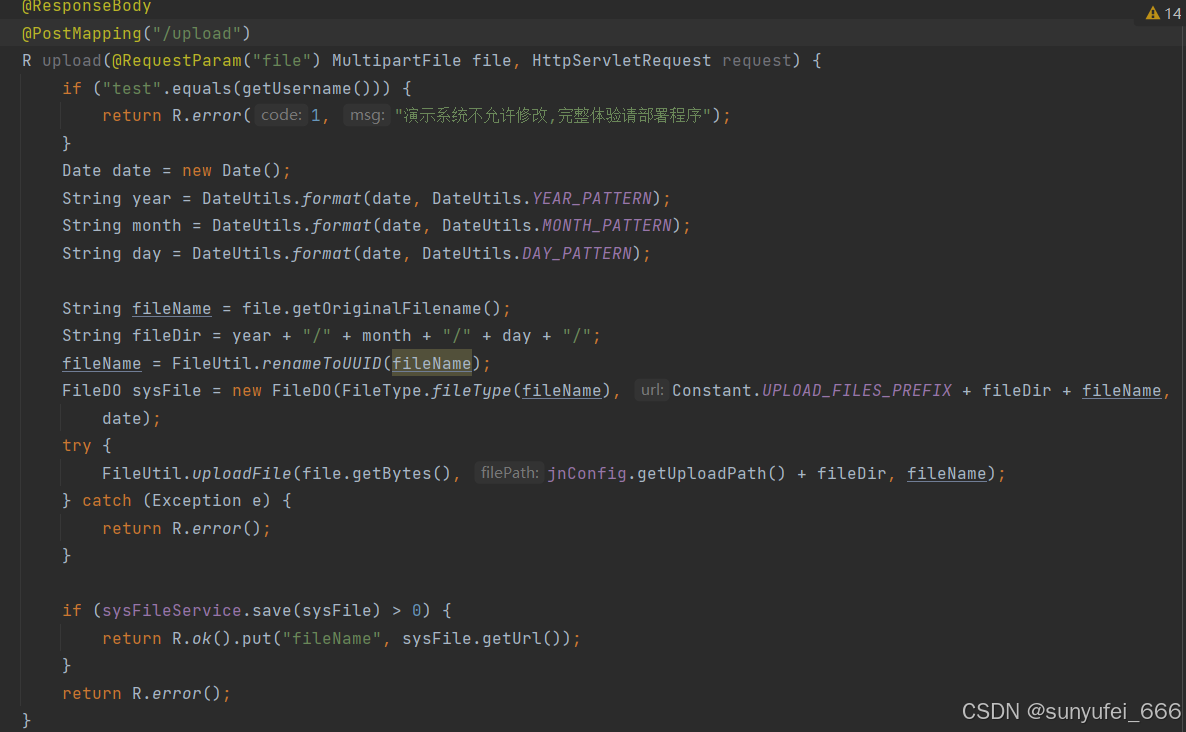Click UPLOAD_FILES_PREFIX constant
The image size is (1186, 732).
point(856,391)
